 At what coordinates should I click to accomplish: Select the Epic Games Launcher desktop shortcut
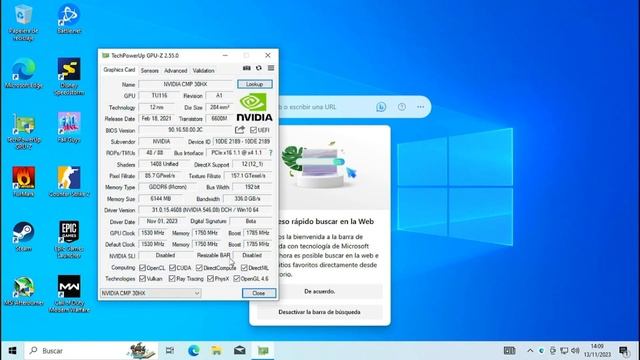tap(69, 240)
